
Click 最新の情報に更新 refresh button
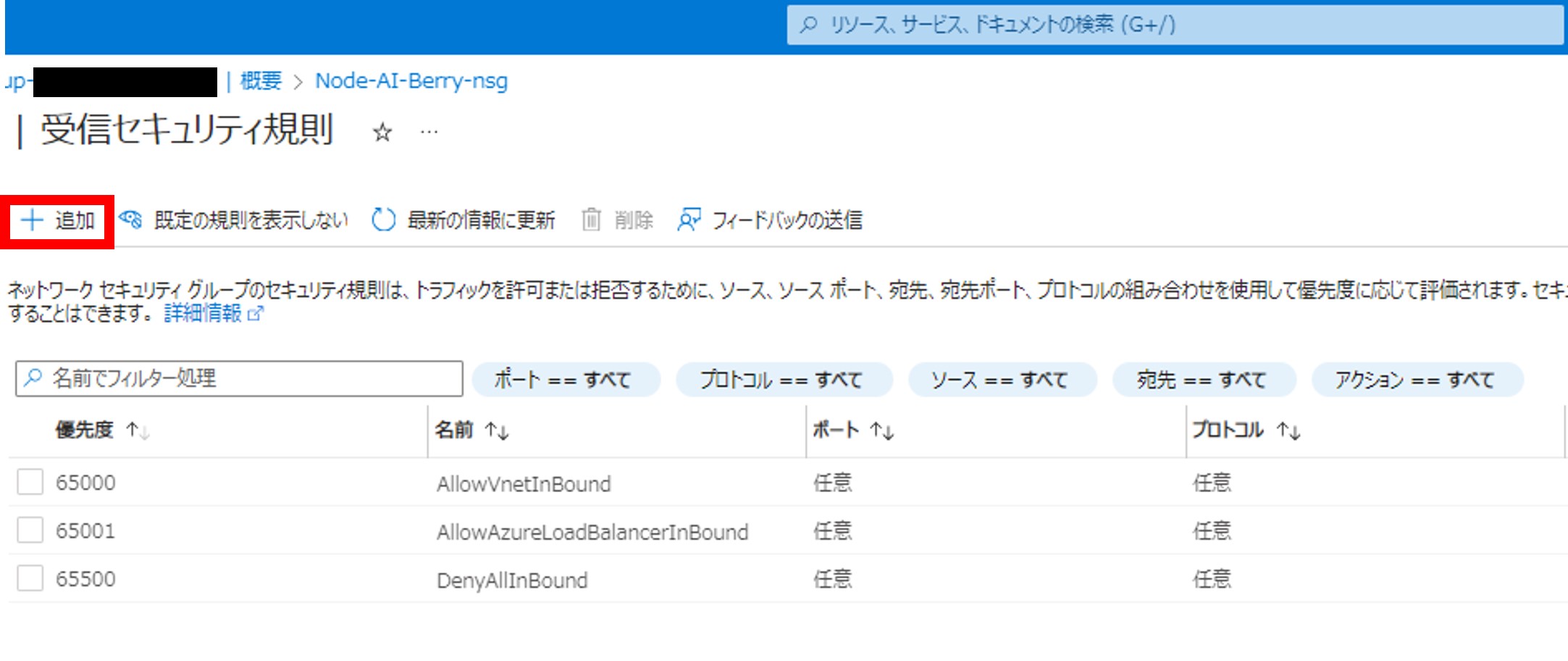464,220
